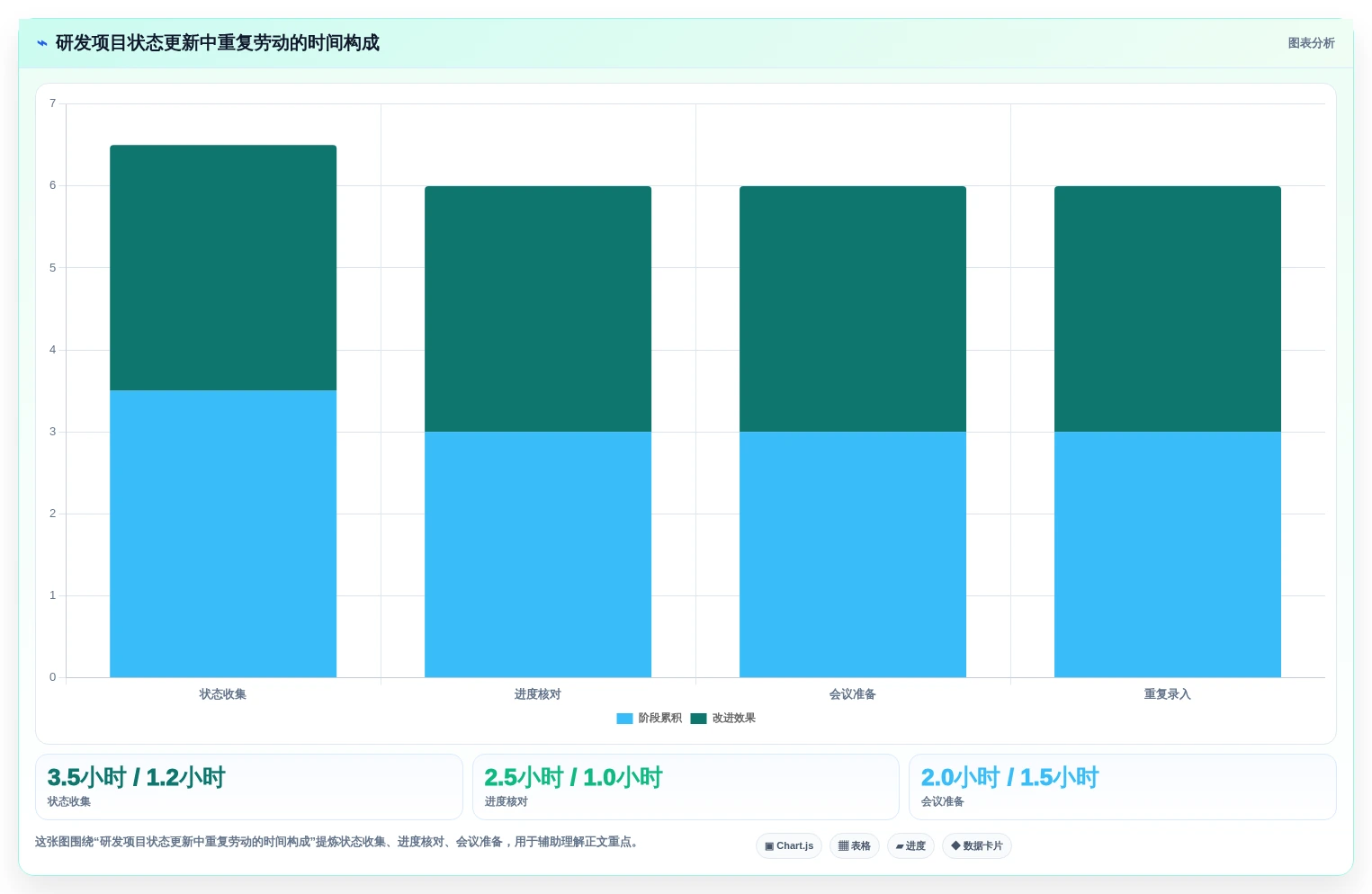Toggle the 改进效果 legend color box
This screenshot has width=1372, height=894.
[x=698, y=719]
